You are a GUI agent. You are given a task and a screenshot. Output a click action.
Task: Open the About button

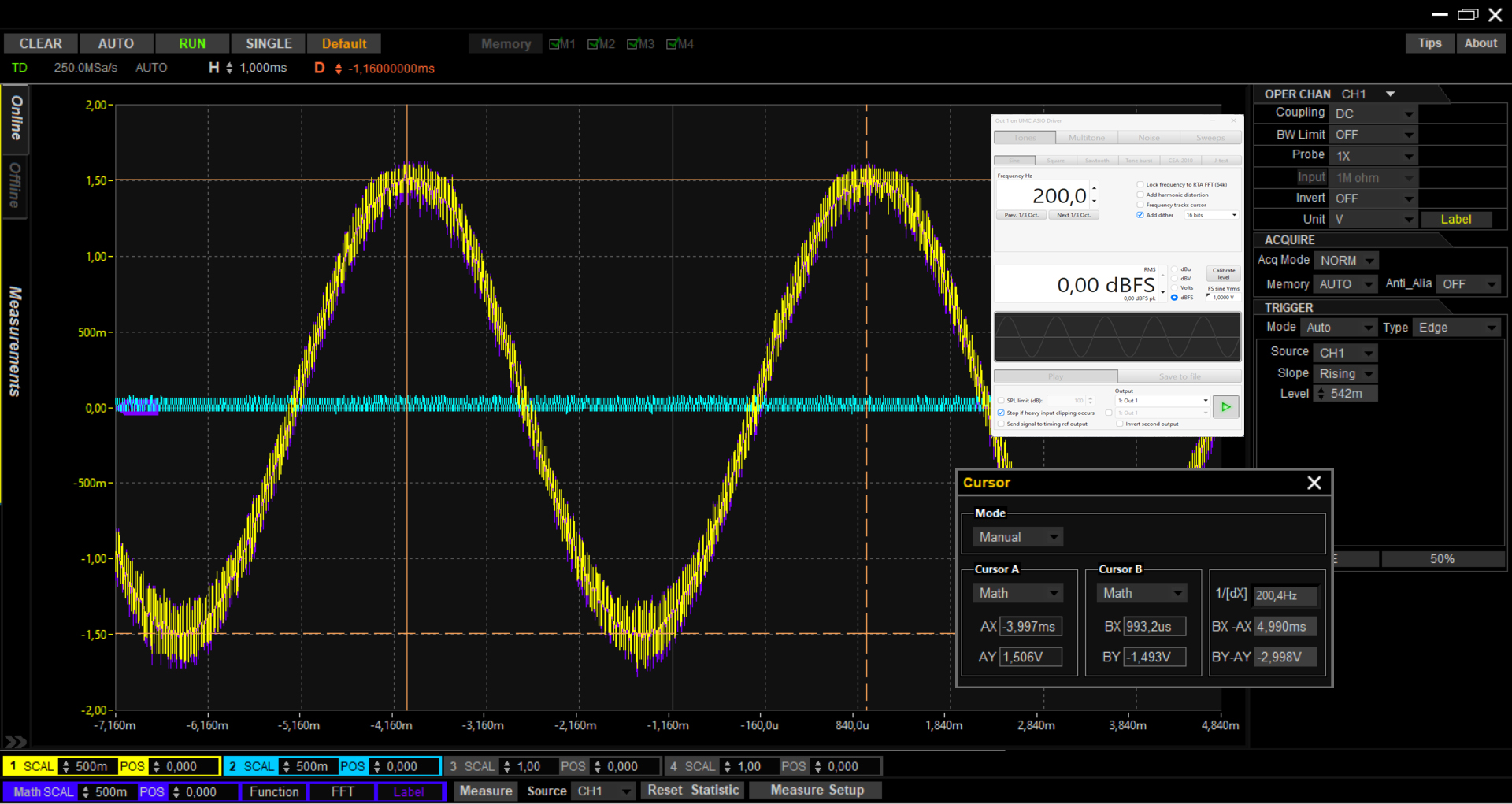click(1480, 43)
